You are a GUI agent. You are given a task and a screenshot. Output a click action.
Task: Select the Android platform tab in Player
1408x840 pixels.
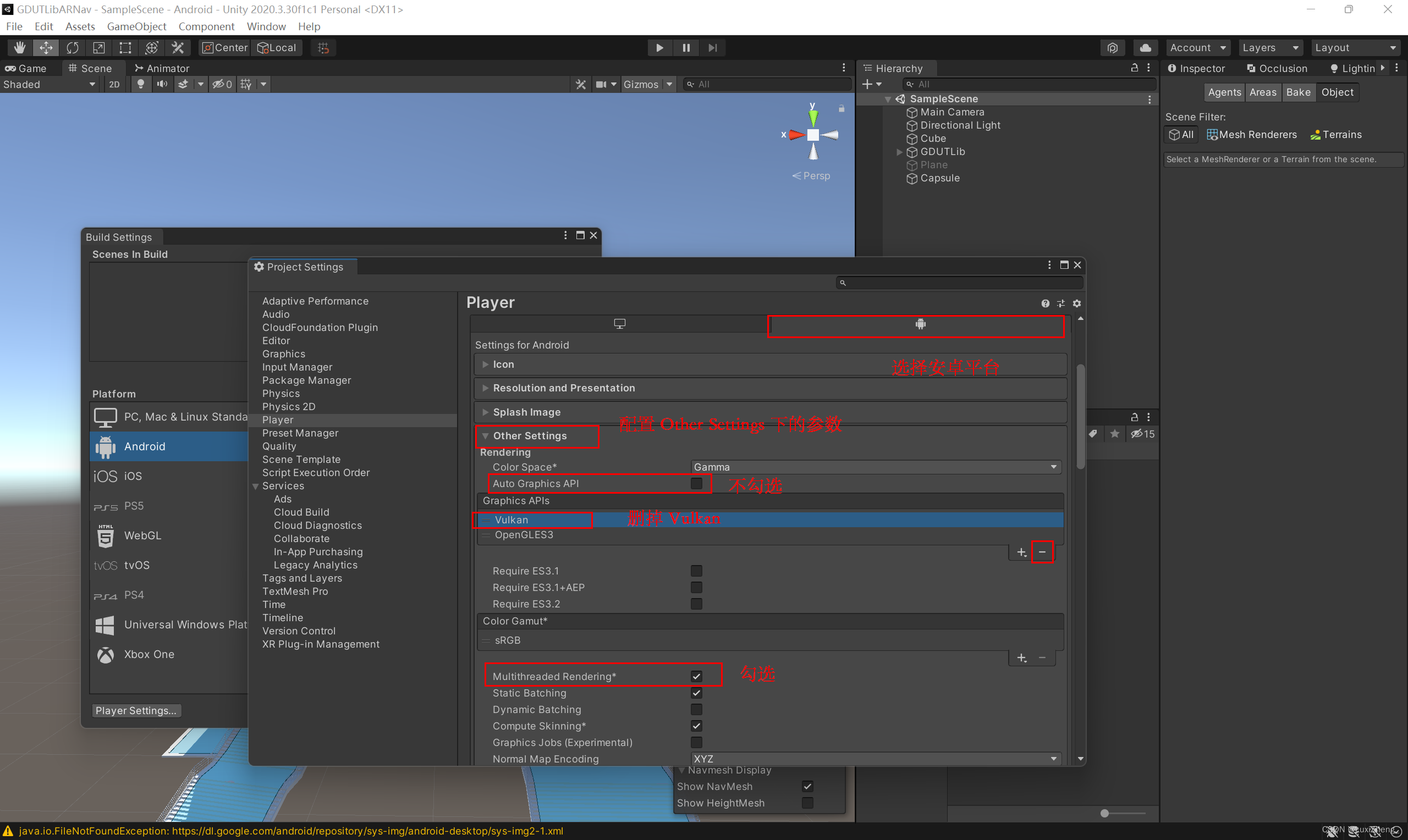click(921, 324)
